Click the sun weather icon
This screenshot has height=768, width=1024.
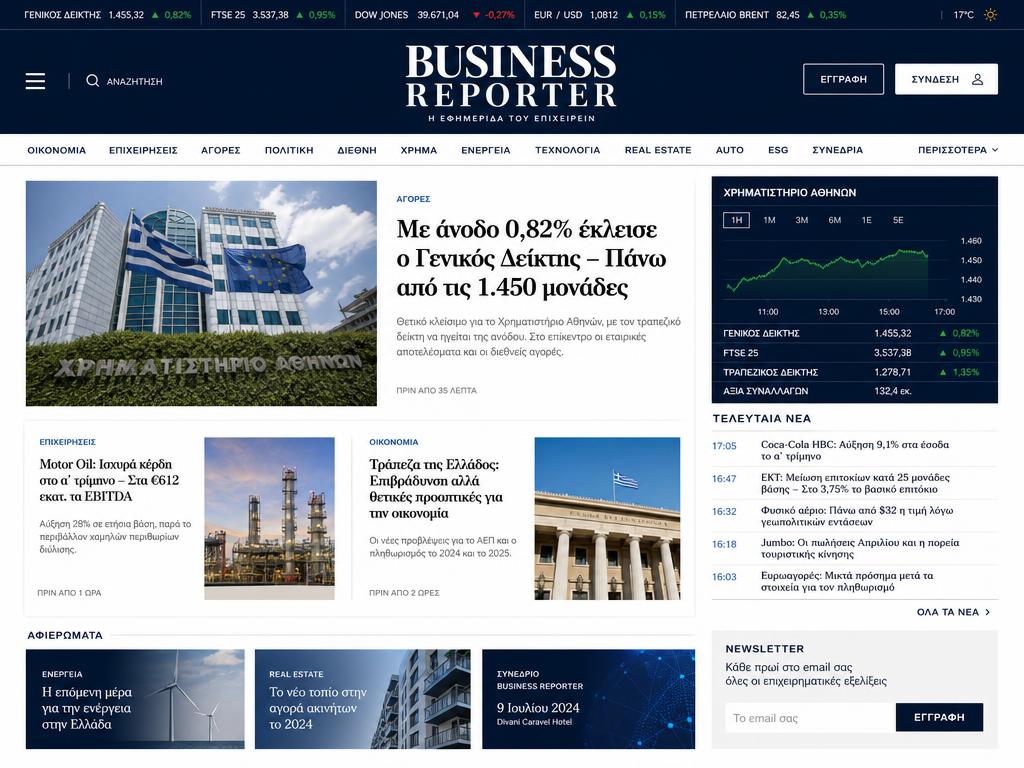(990, 14)
